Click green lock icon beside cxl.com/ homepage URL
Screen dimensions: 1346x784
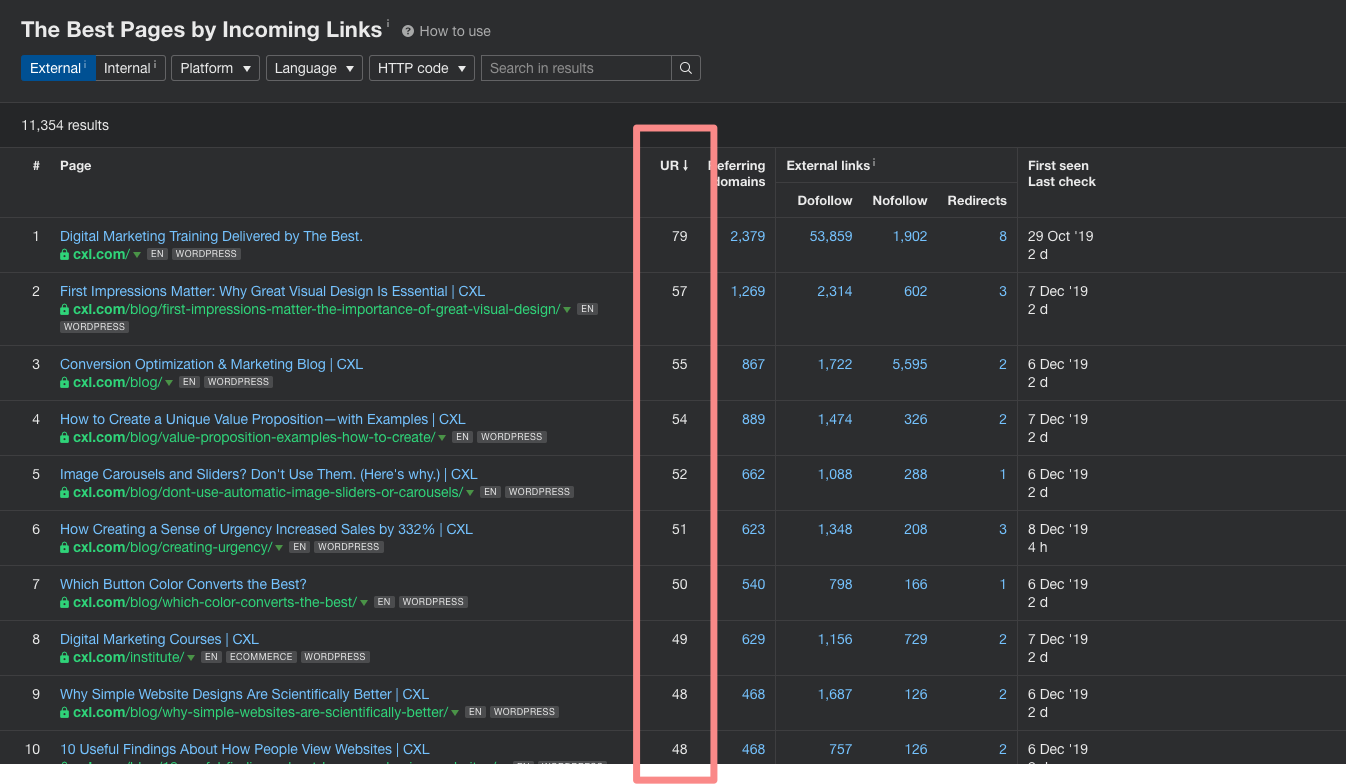point(65,255)
